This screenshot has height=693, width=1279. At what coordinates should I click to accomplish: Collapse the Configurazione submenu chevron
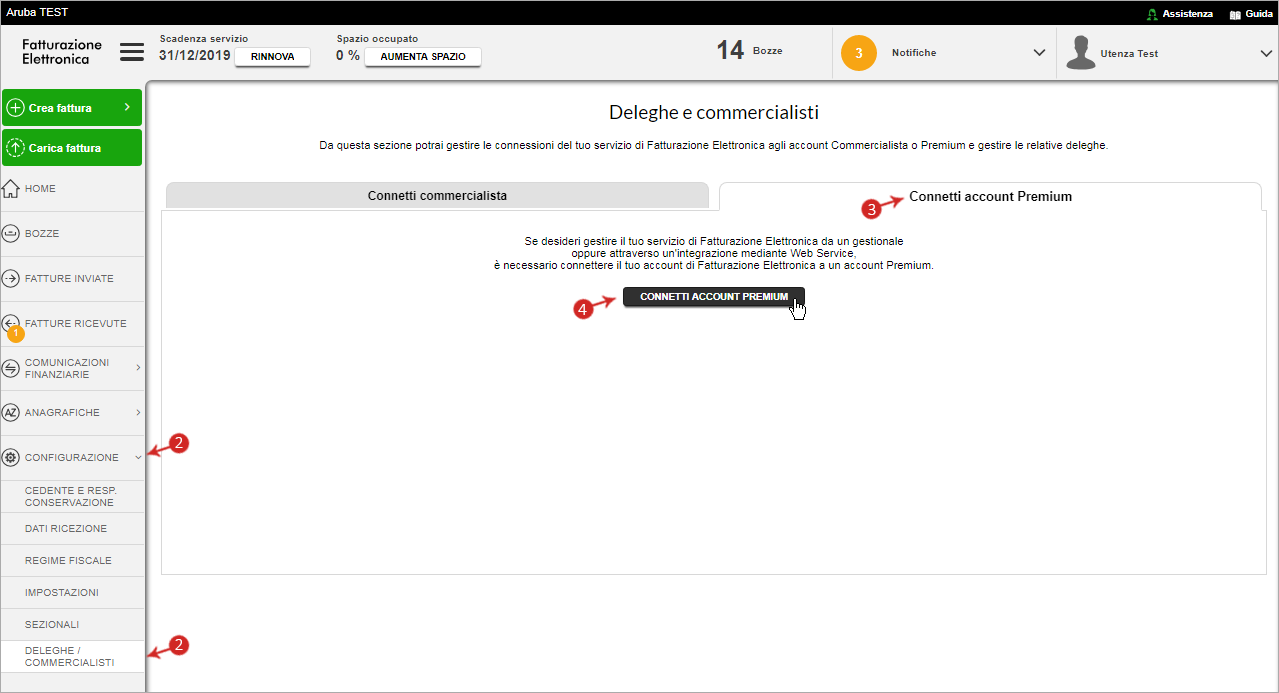138,457
